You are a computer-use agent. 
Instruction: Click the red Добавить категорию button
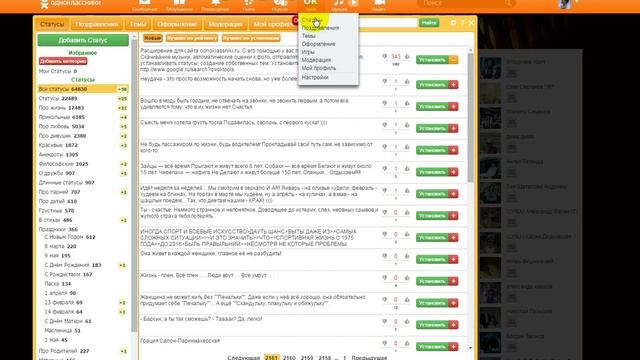coord(63,61)
